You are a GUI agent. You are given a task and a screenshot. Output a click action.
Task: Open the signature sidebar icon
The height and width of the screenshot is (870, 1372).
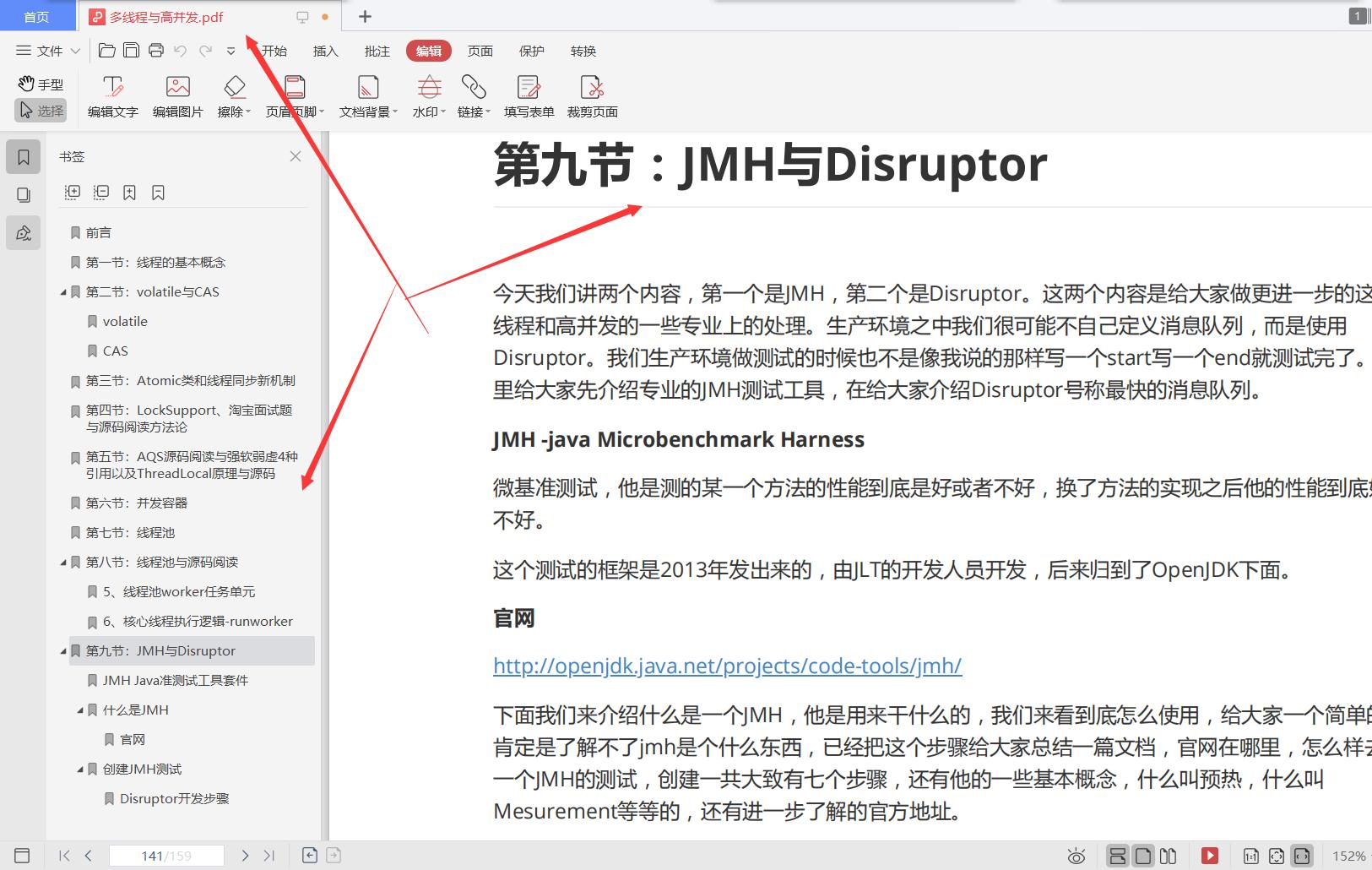pos(24,233)
